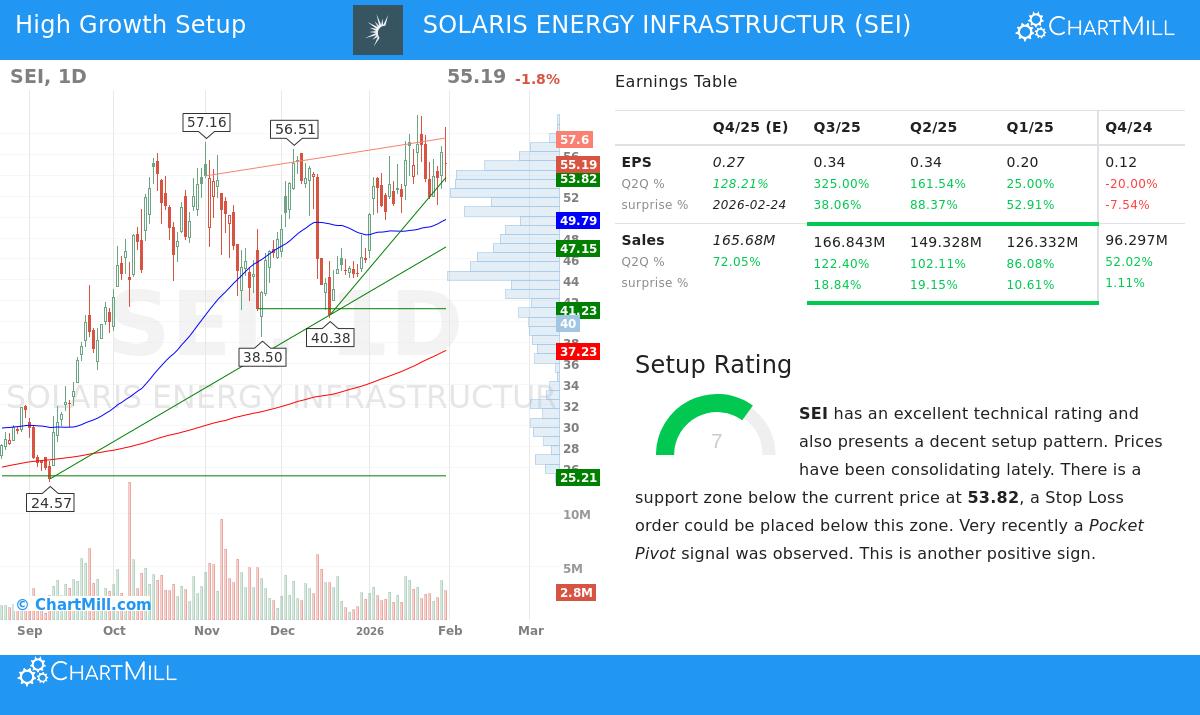Image resolution: width=1200 pixels, height=715 pixels.
Task: Expand the Q4/25 (E) earnings column
Action: tap(750, 127)
